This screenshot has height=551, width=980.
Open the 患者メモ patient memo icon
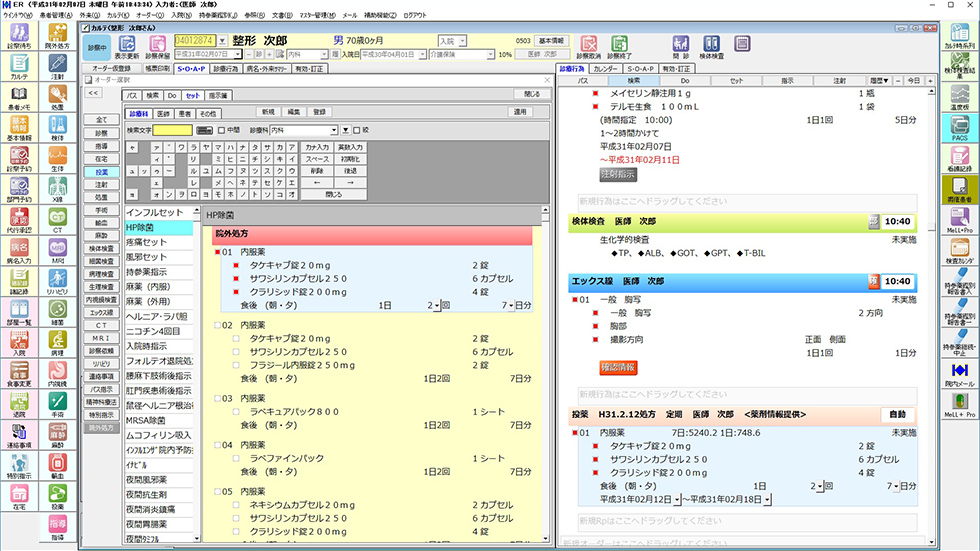19,97
